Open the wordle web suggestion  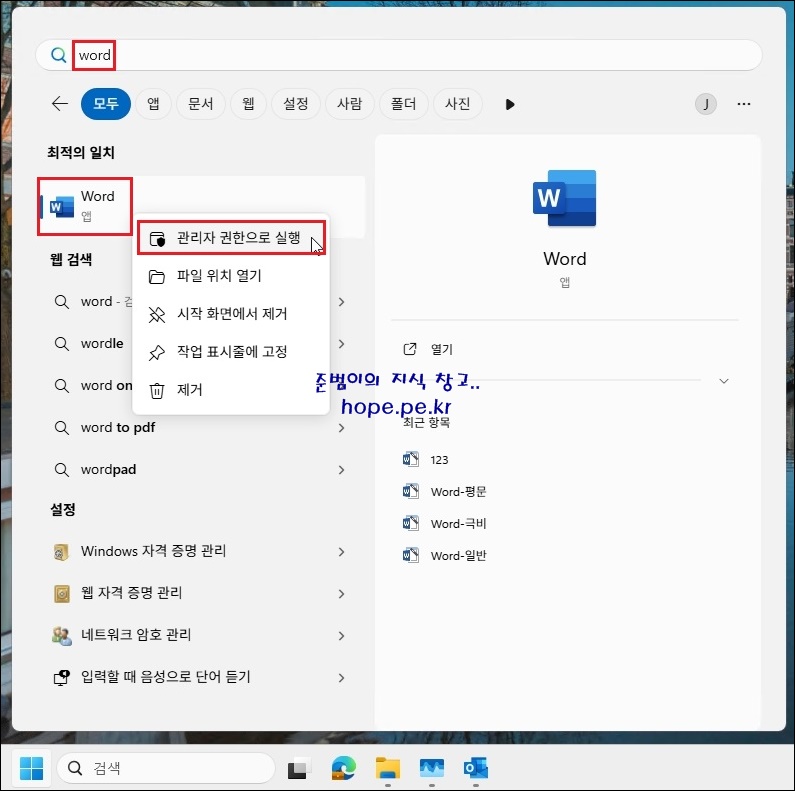[x=102, y=344]
